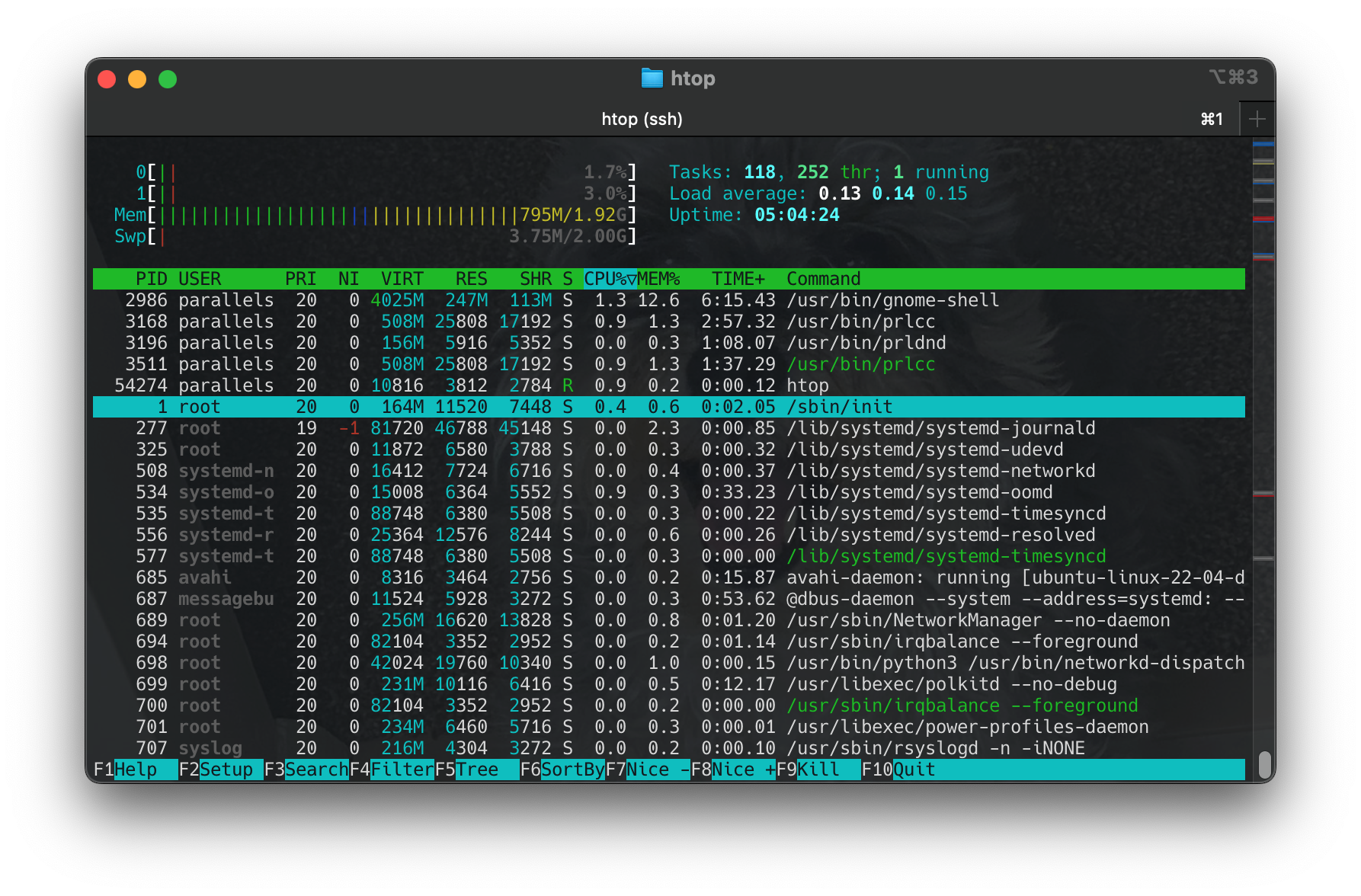
Task: Filter processes using F4 Filter
Action: click(392, 770)
